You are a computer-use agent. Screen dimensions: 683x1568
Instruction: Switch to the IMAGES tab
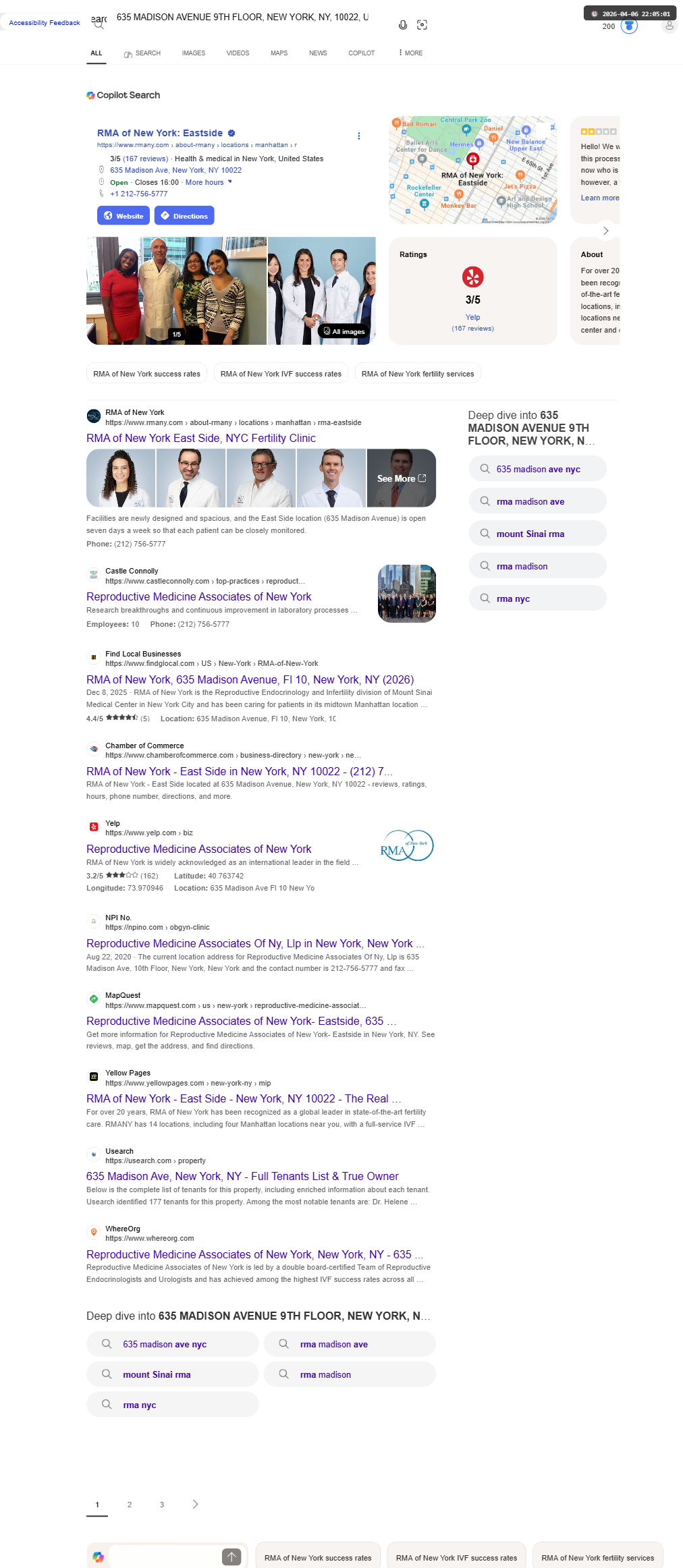(x=194, y=53)
